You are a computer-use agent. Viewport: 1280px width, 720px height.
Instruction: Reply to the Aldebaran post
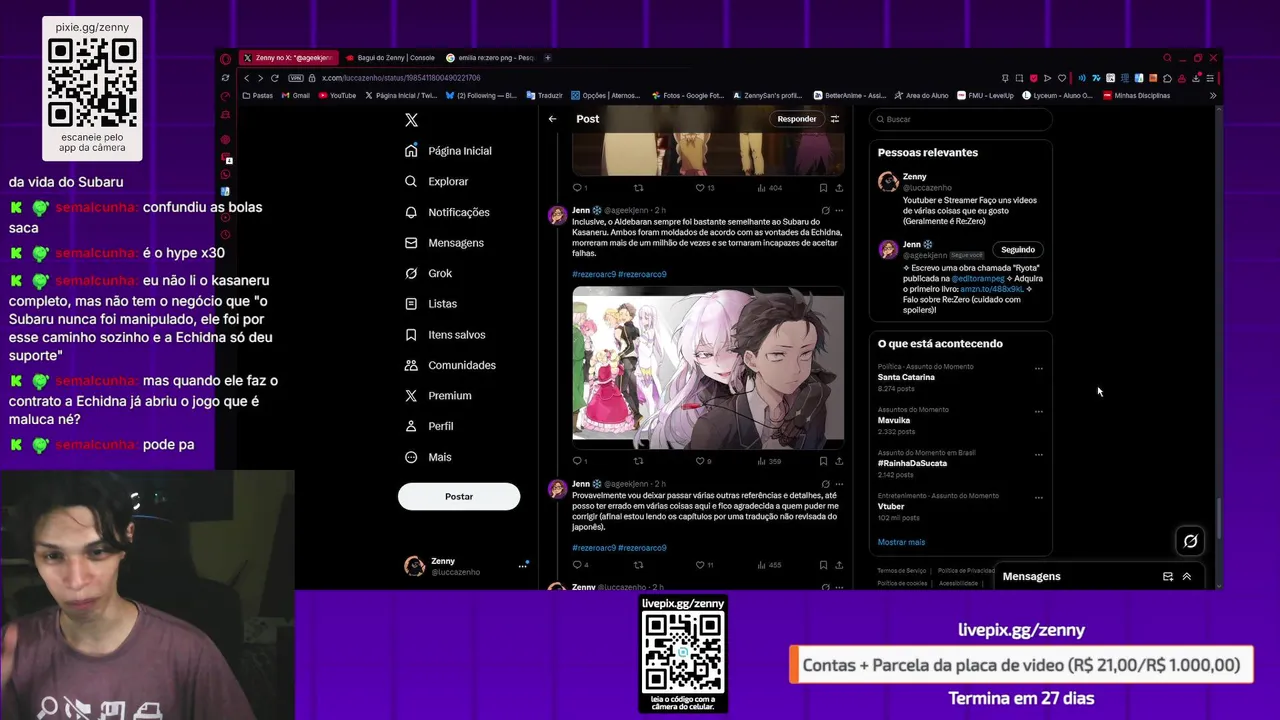click(577, 461)
